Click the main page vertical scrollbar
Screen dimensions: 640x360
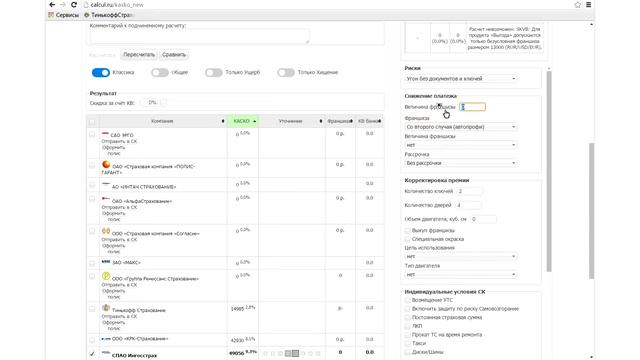(591, 211)
